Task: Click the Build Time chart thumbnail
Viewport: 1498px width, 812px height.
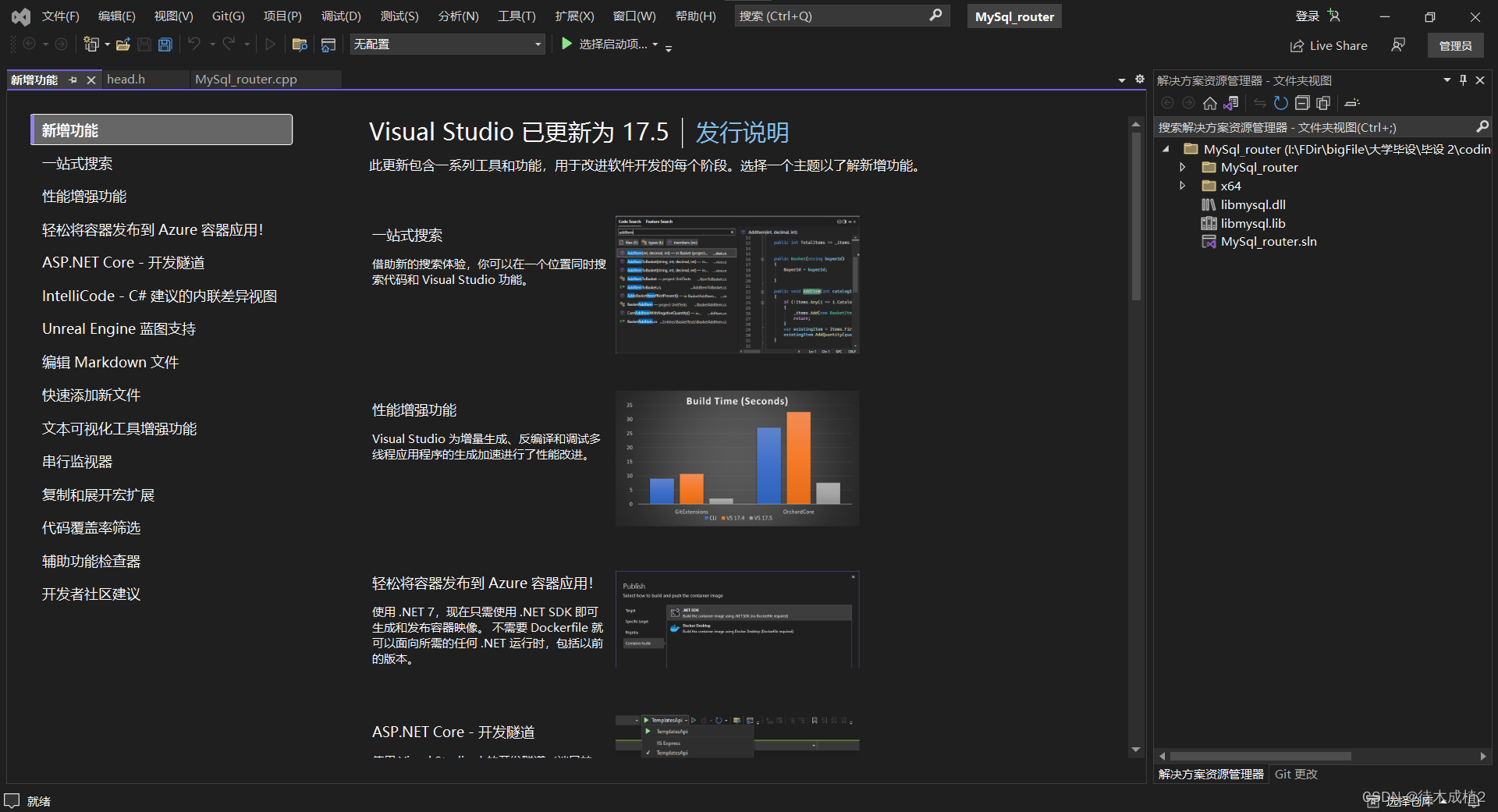Action: click(737, 459)
